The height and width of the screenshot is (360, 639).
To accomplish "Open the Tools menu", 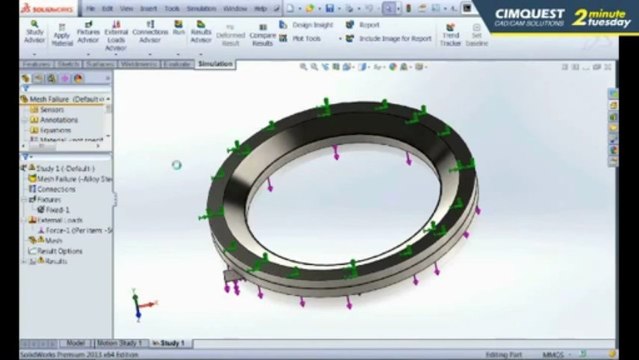I will coord(172,9).
